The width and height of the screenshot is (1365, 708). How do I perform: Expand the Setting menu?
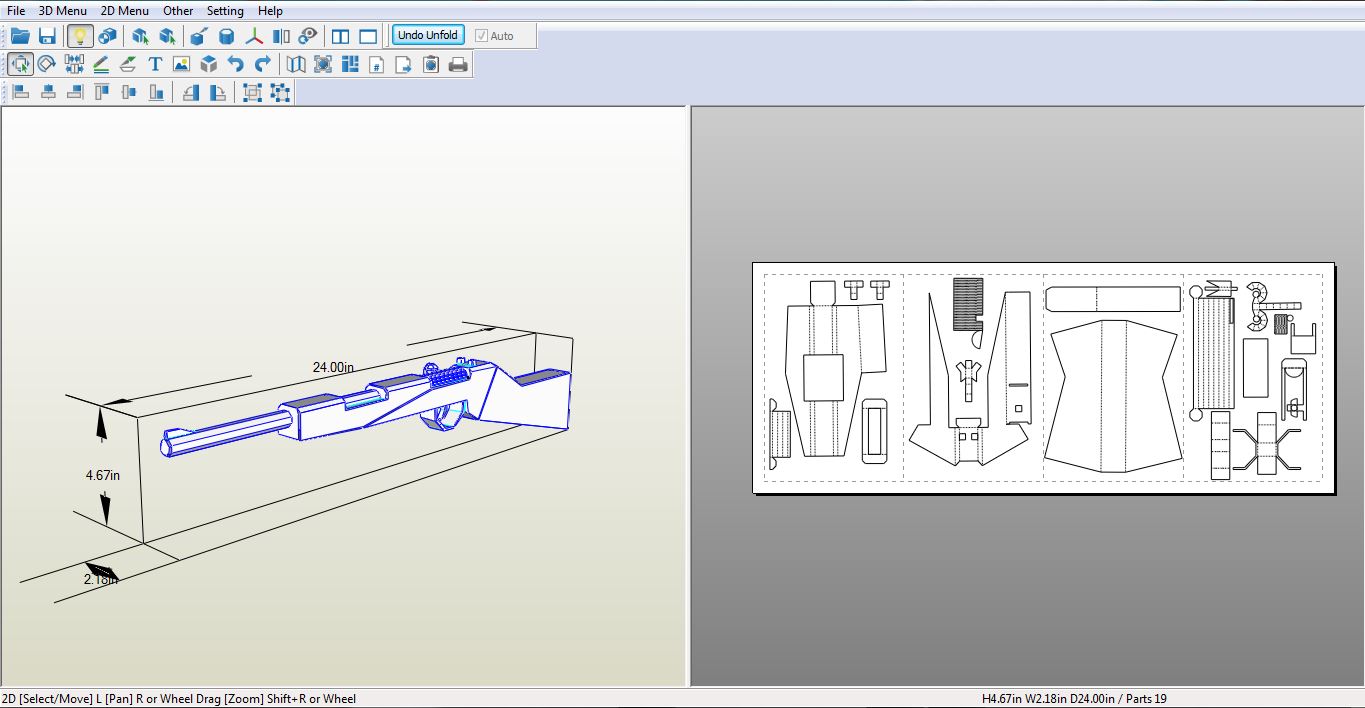click(225, 11)
